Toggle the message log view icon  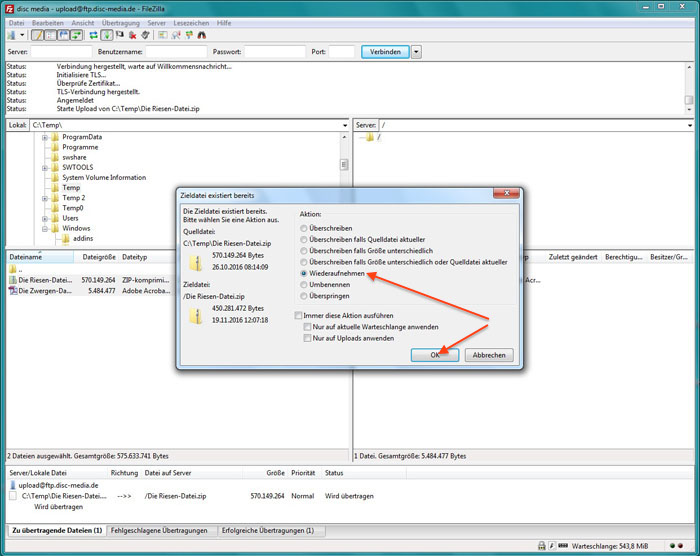coord(37,35)
